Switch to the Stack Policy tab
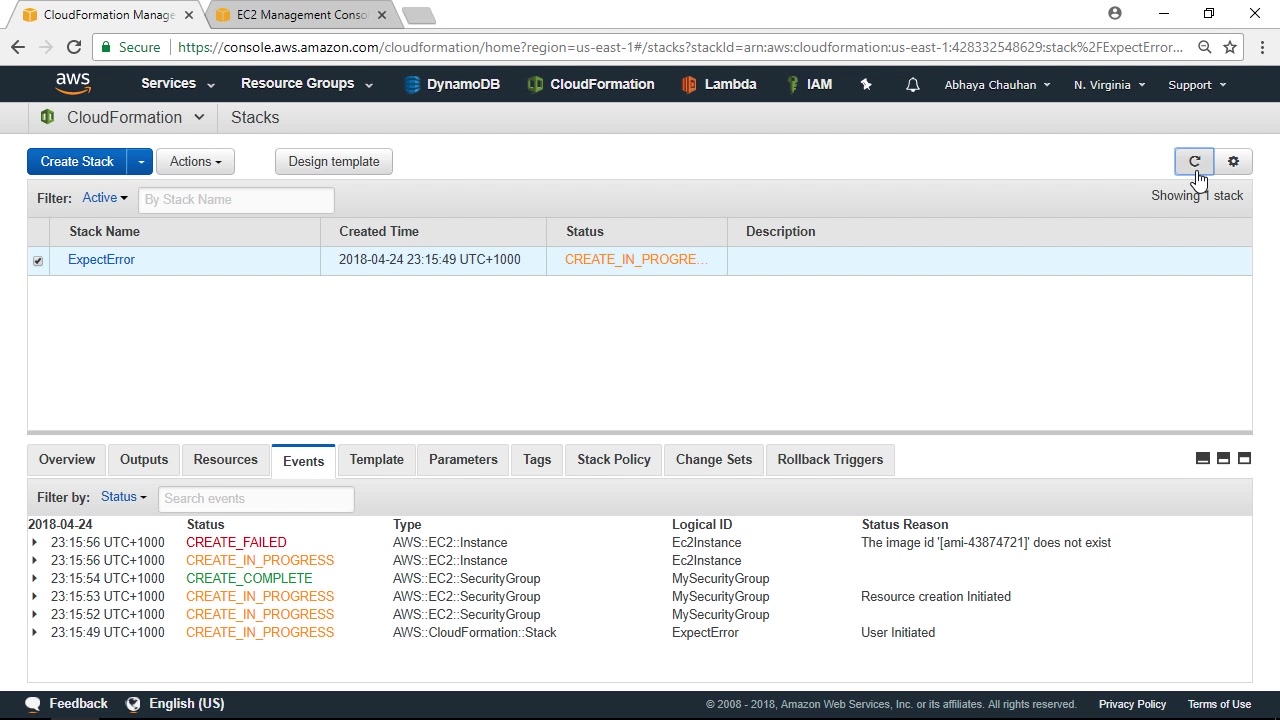Image resolution: width=1280 pixels, height=720 pixels. (x=614, y=459)
